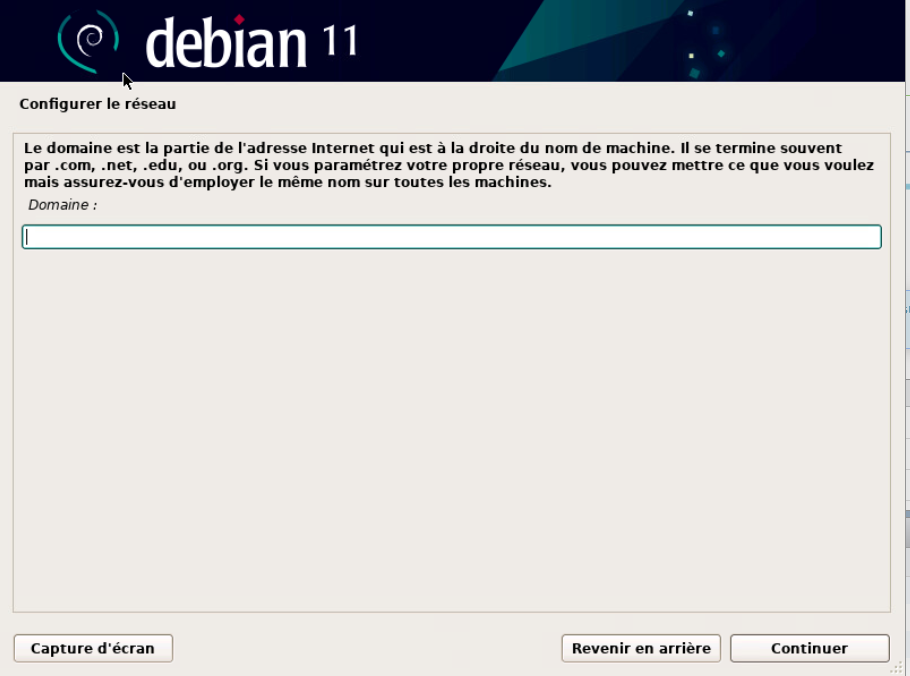The height and width of the screenshot is (676, 910).
Task: Click the red dot above the debian wordmark
Action: tap(239, 19)
